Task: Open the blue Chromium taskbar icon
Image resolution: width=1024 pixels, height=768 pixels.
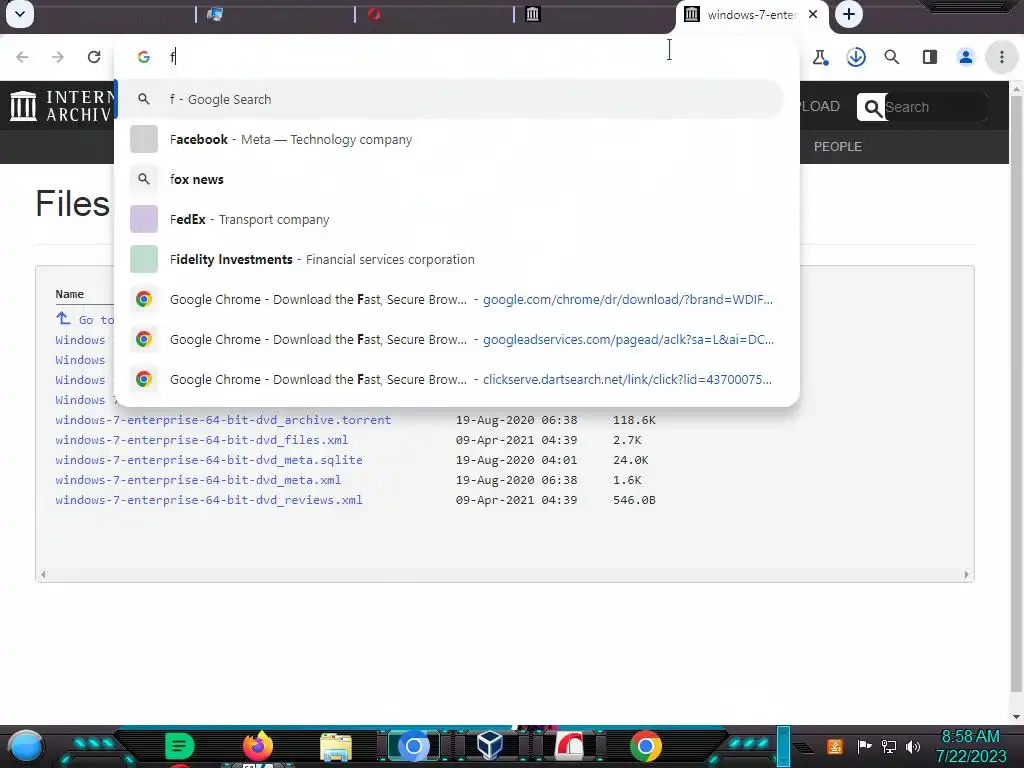Action: (x=413, y=746)
